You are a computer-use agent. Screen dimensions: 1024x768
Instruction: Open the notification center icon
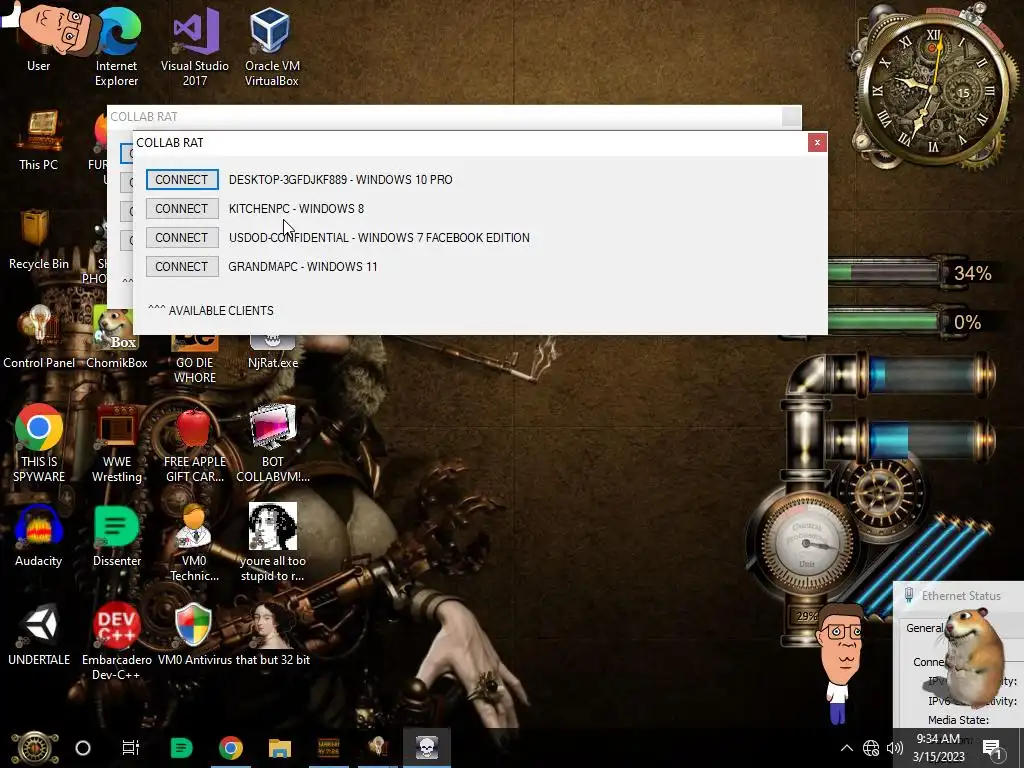(993, 748)
